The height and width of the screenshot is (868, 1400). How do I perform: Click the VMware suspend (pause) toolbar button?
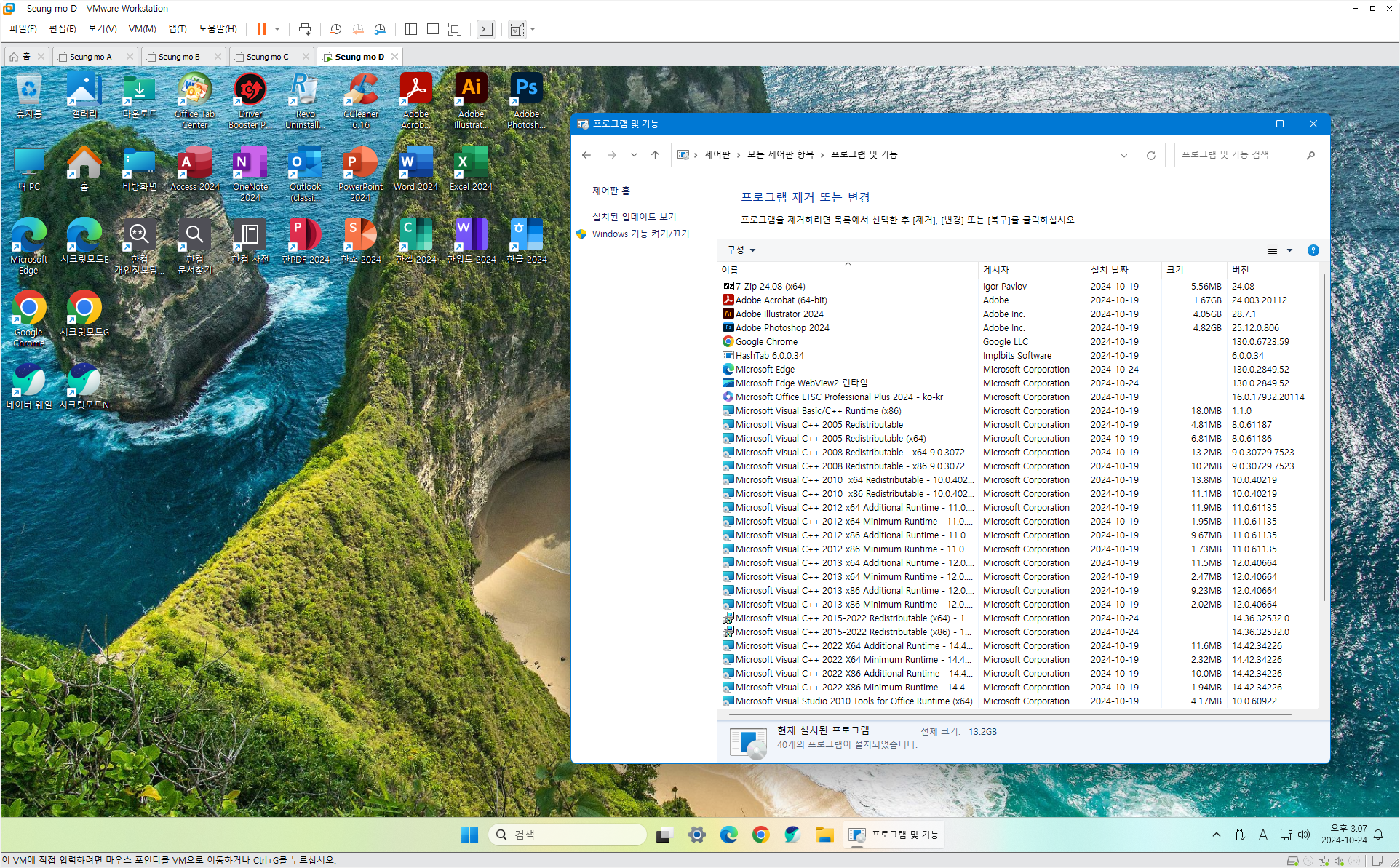click(x=262, y=29)
